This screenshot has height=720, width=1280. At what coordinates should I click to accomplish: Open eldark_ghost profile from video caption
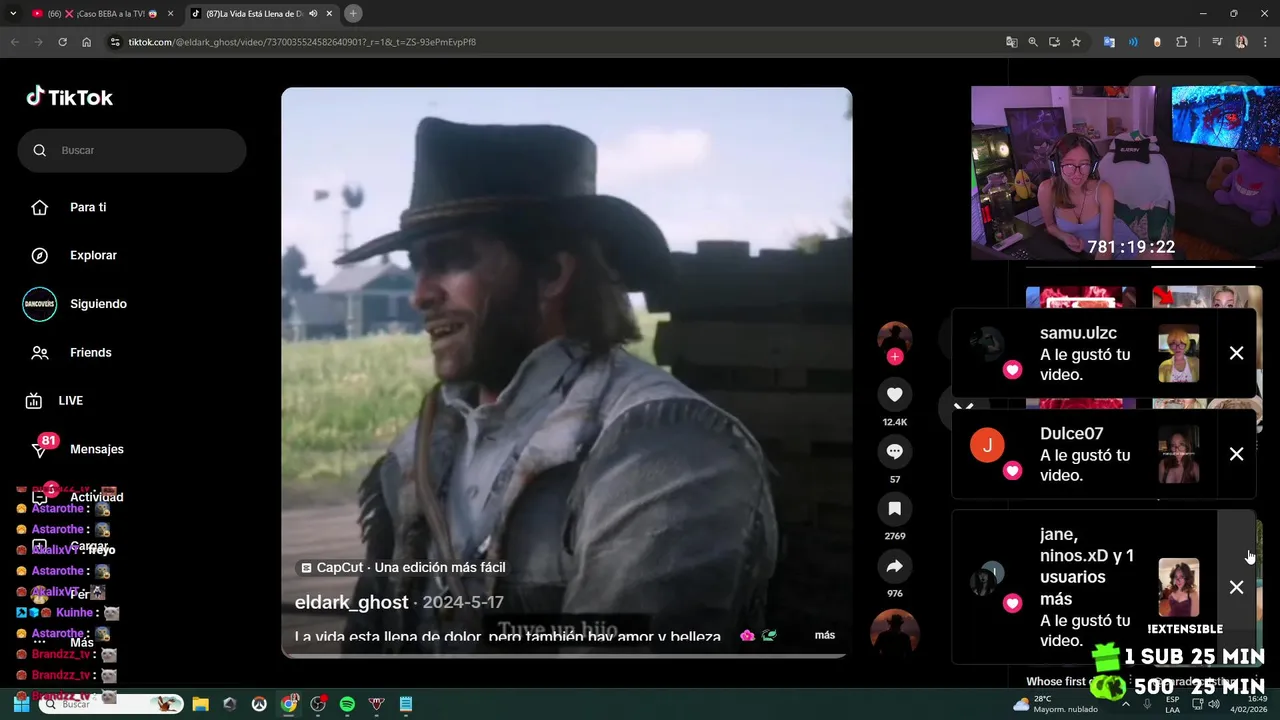tap(351, 602)
